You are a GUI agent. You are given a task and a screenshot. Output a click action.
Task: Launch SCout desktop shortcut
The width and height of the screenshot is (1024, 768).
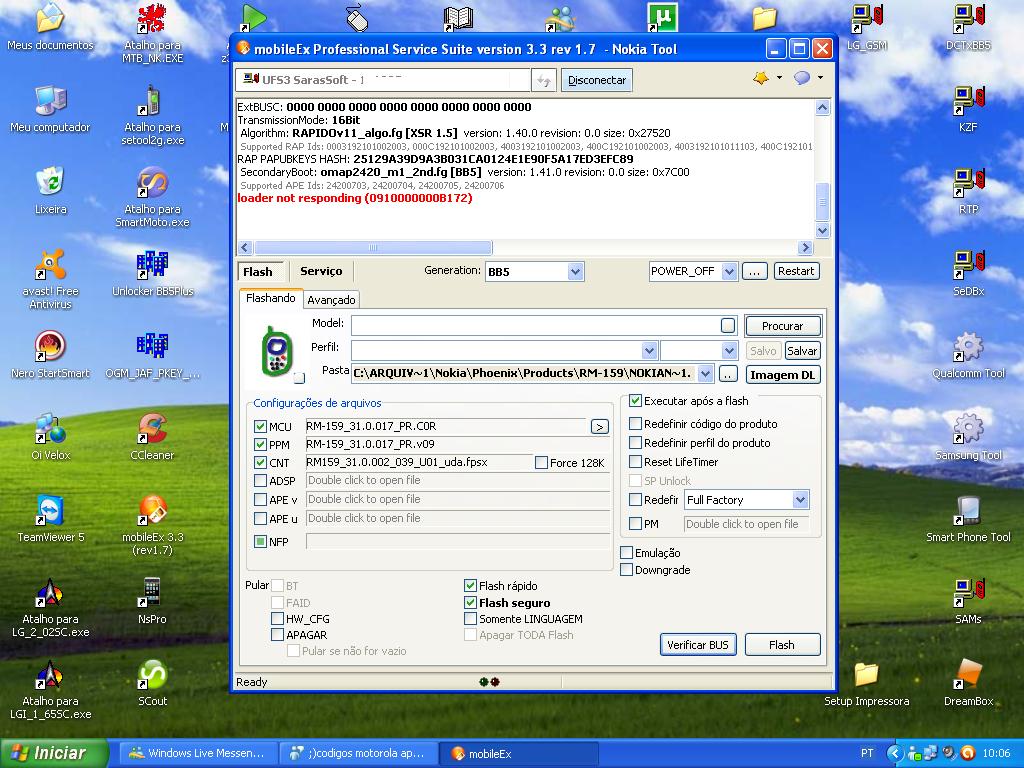[152, 683]
